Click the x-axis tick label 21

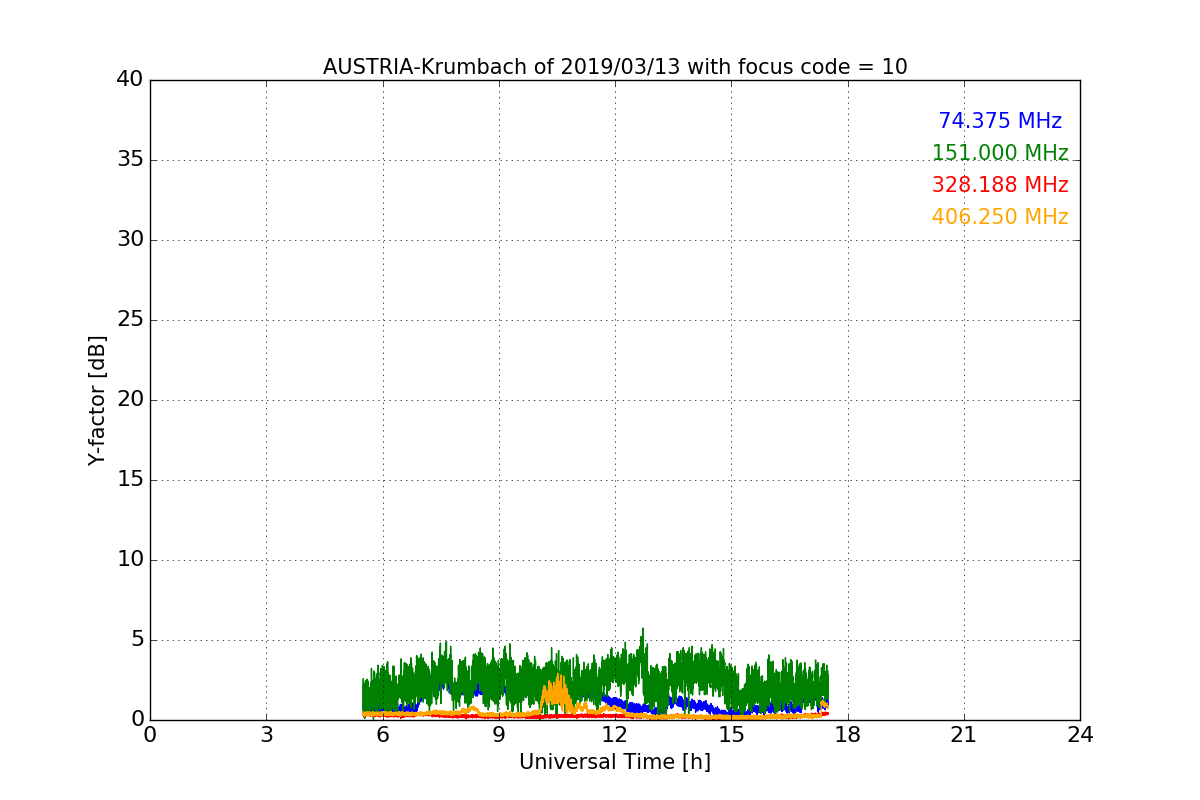964,735
